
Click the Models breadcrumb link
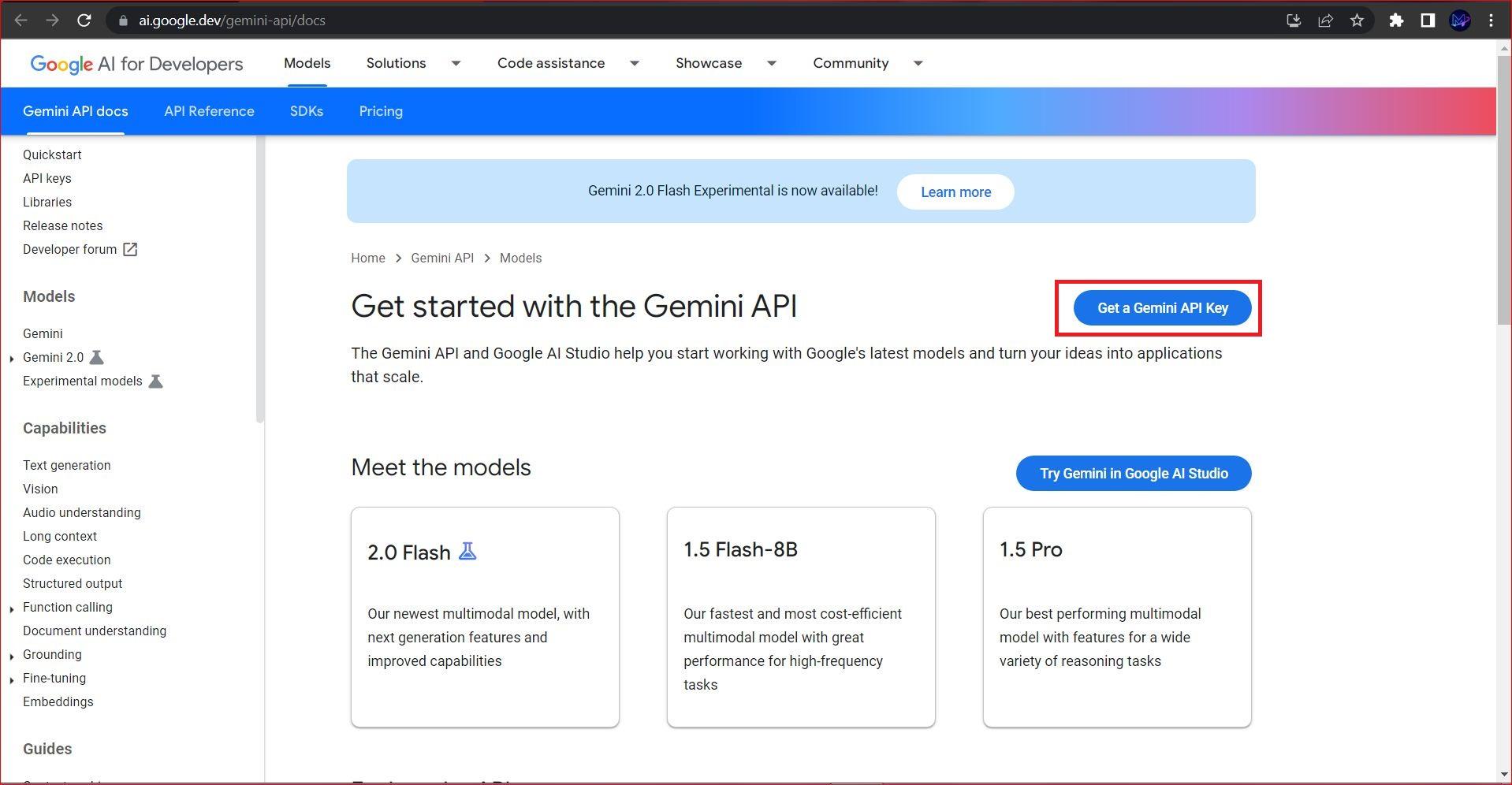pos(520,258)
